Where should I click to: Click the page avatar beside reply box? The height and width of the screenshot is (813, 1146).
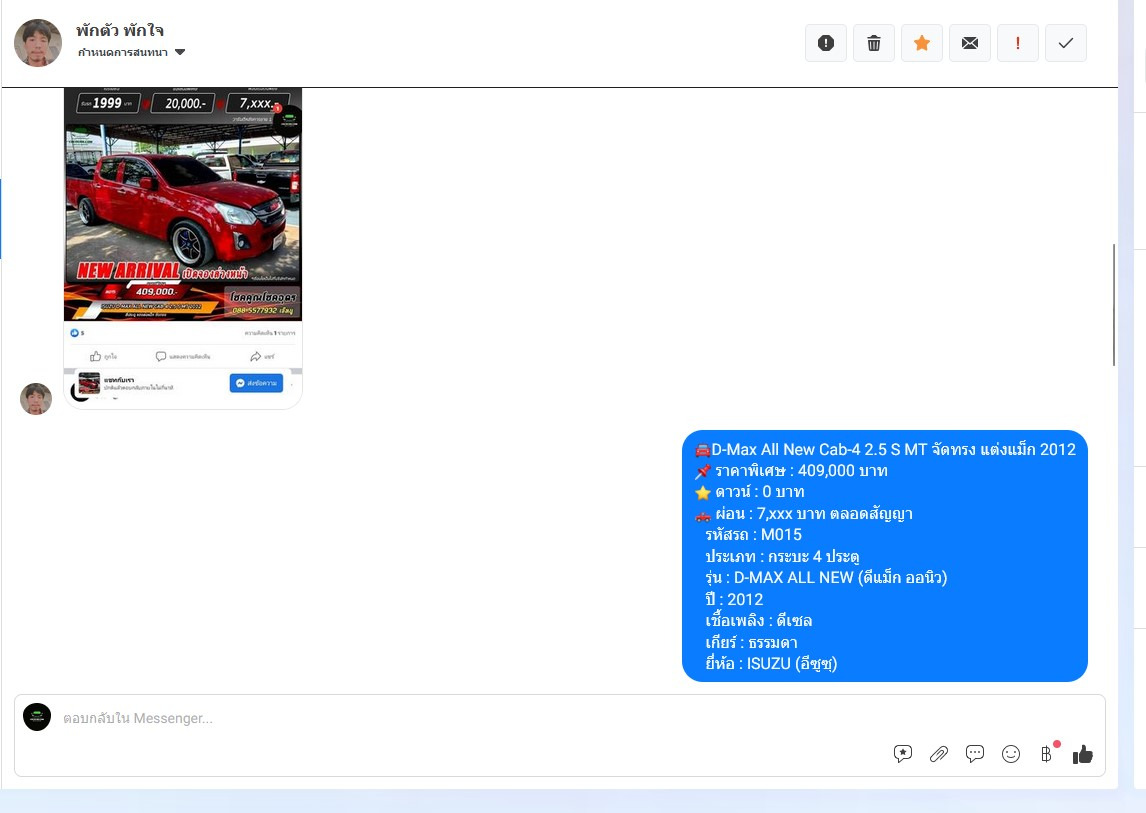[37, 717]
